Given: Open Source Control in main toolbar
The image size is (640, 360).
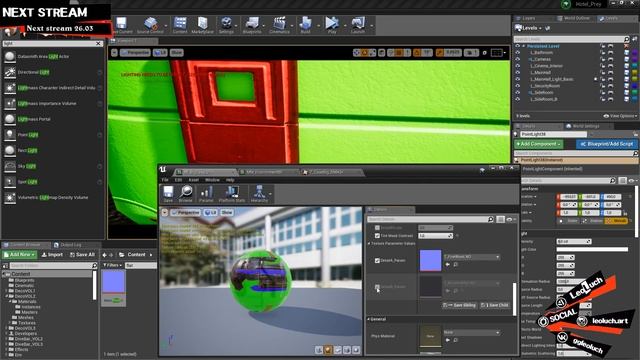Looking at the screenshot, I should click(150, 25).
